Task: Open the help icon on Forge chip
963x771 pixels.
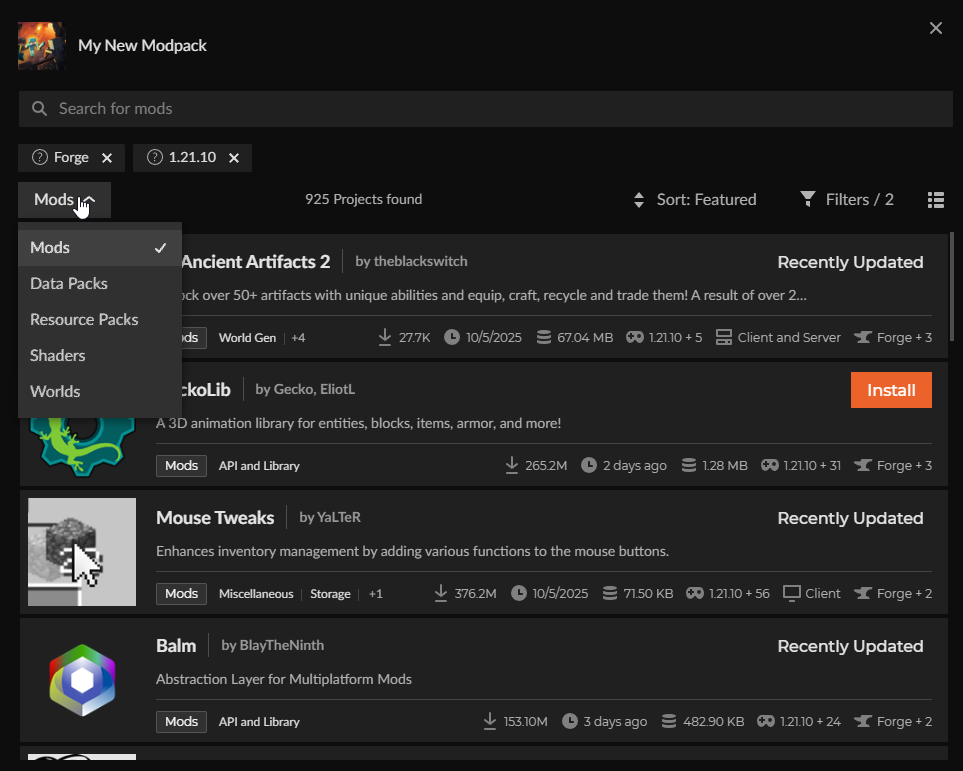Action: (x=40, y=157)
